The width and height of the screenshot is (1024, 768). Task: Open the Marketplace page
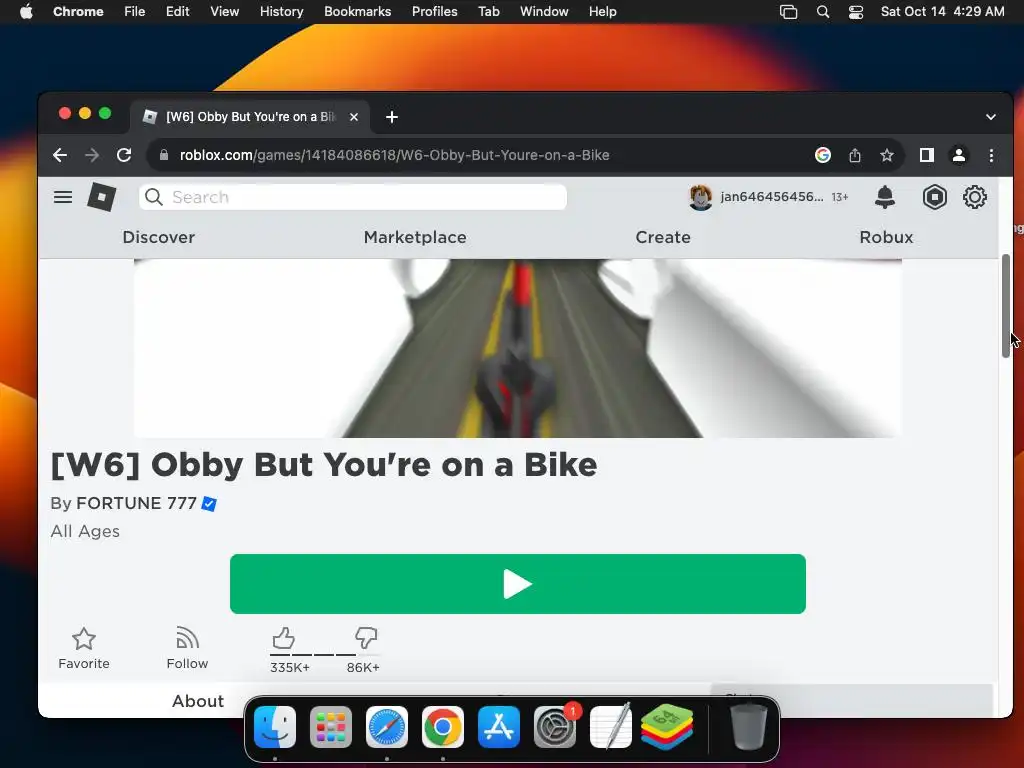(x=415, y=237)
